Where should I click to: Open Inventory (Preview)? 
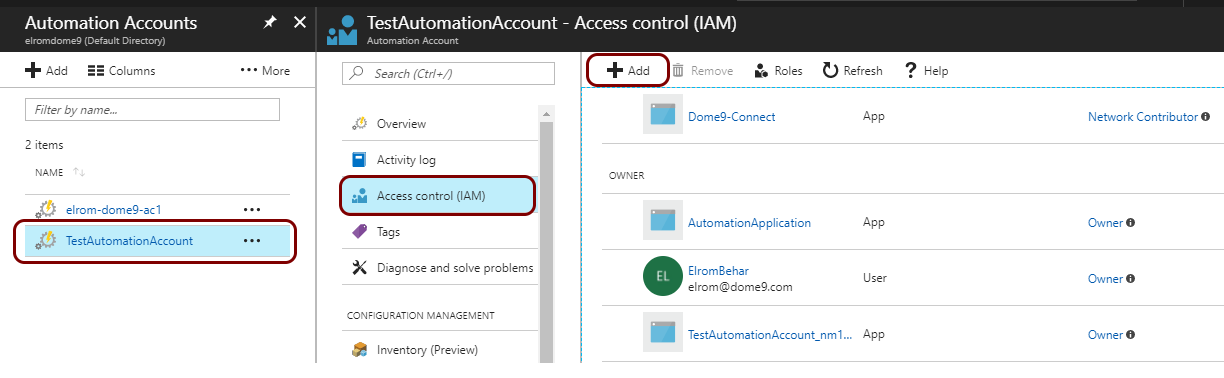[x=427, y=350]
